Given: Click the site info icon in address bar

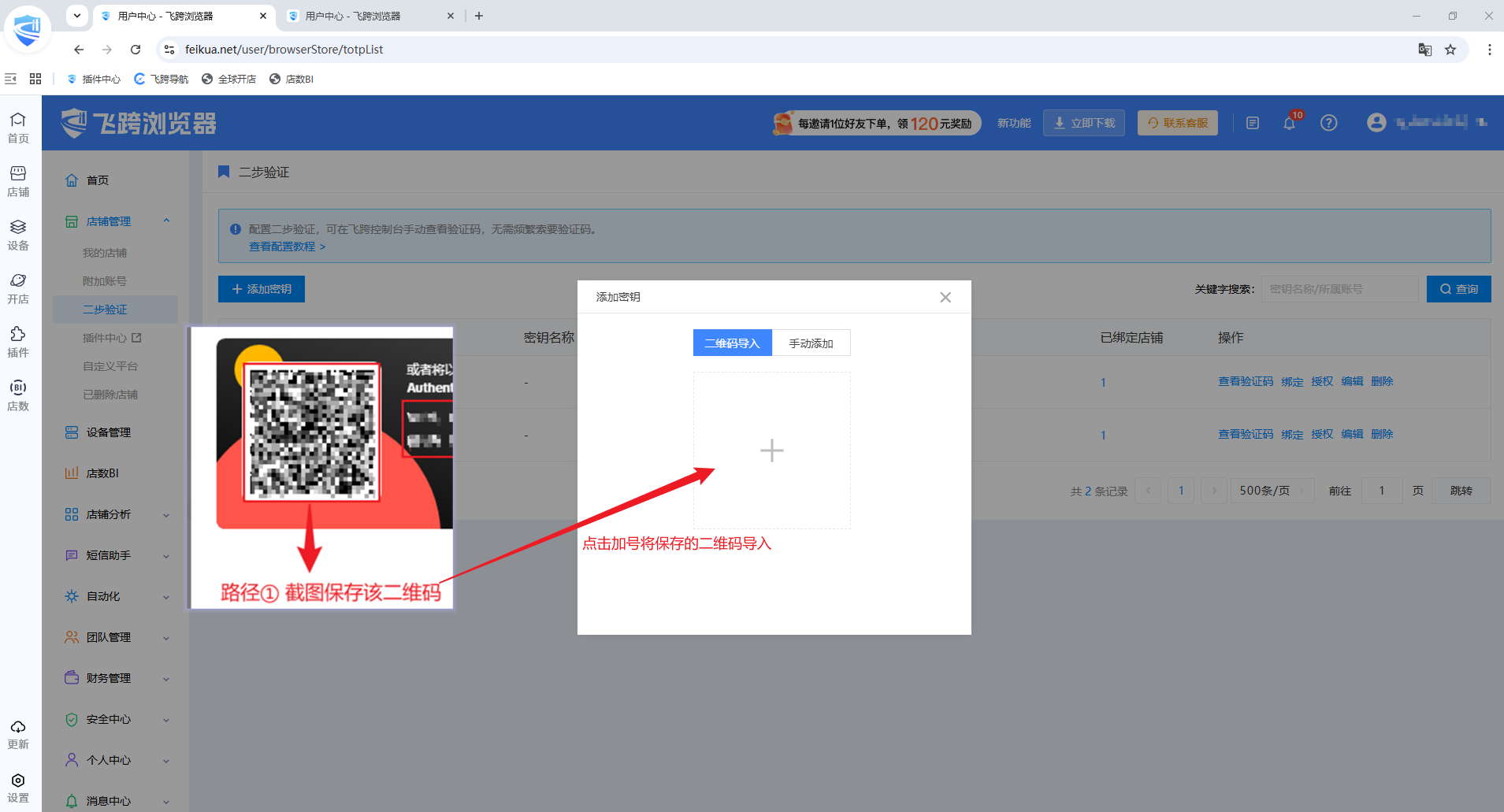Looking at the screenshot, I should [169, 50].
